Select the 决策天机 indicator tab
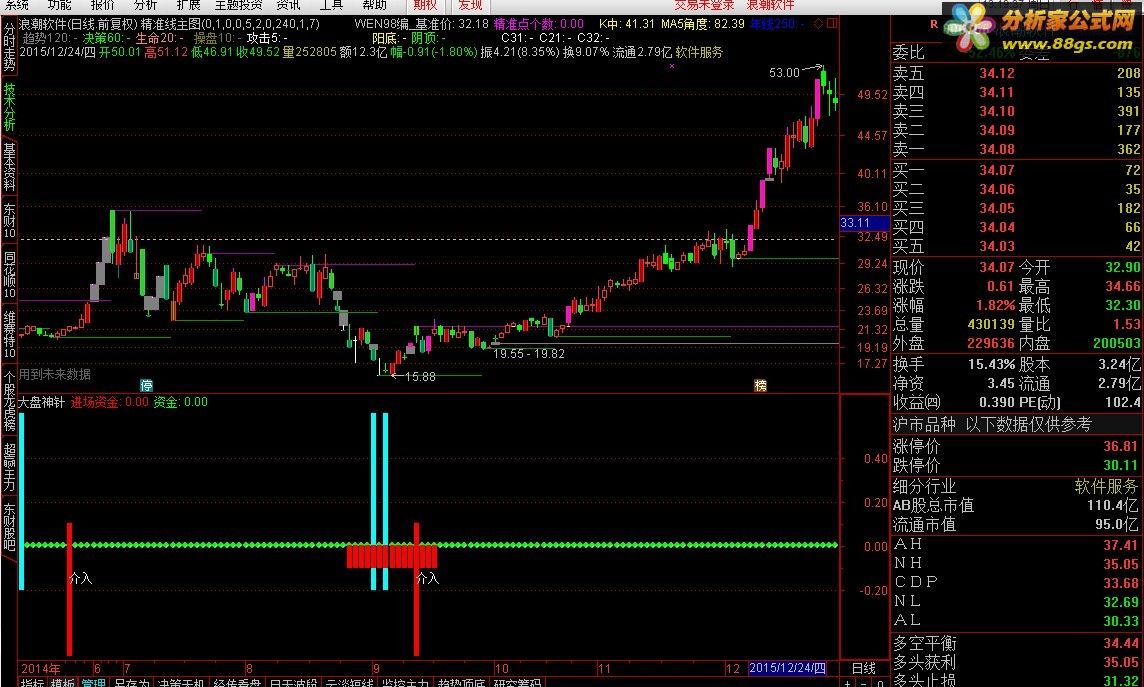Viewport: 1144px width, 687px height. [182, 683]
